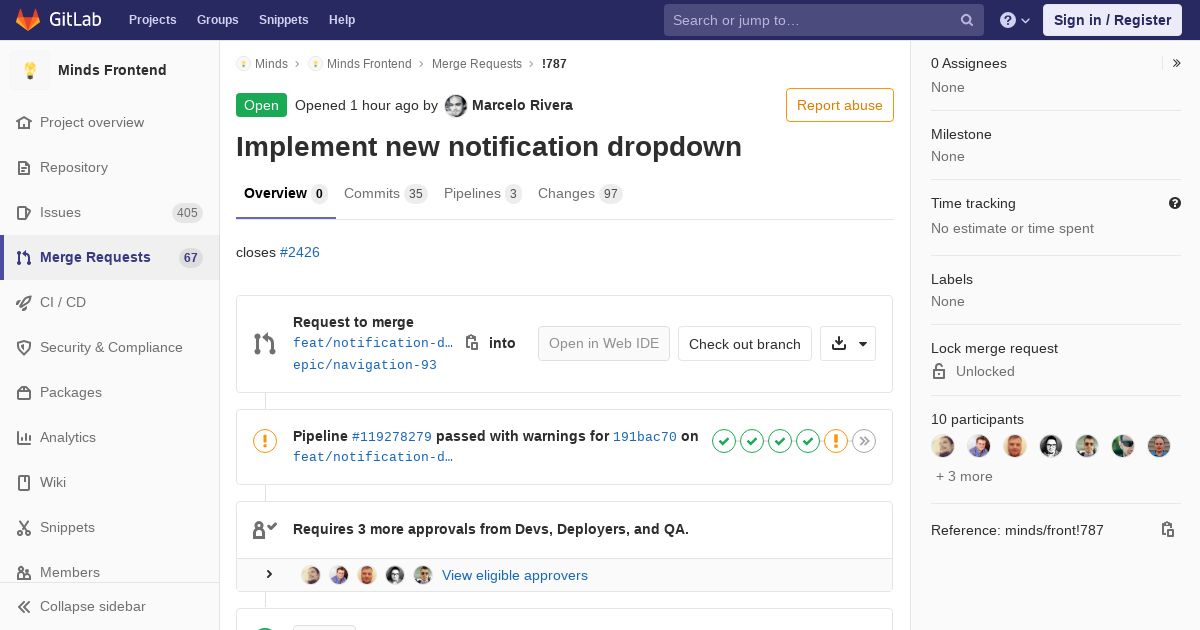Expand the approvers list chevron
The image size is (1200, 630).
point(269,575)
